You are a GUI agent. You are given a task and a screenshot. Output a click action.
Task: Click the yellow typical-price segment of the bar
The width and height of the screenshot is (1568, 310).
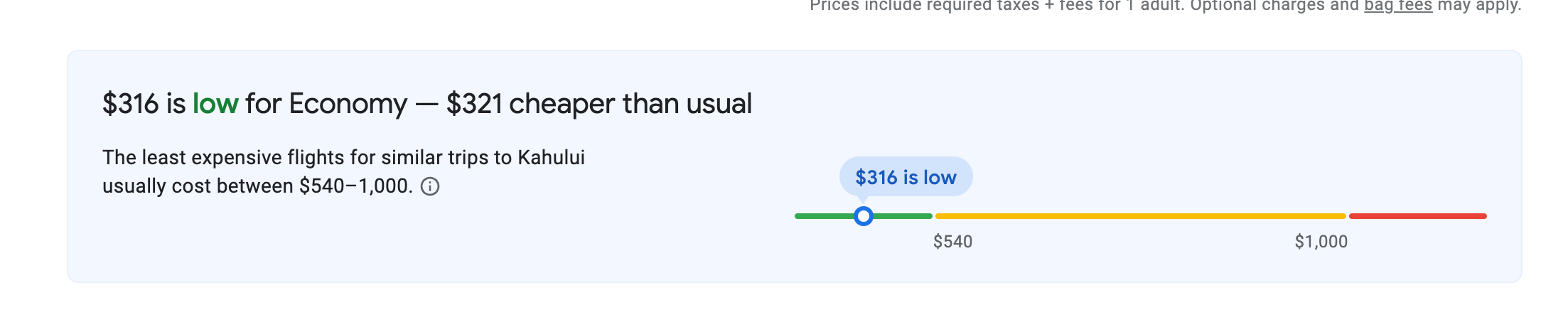tap(1140, 216)
